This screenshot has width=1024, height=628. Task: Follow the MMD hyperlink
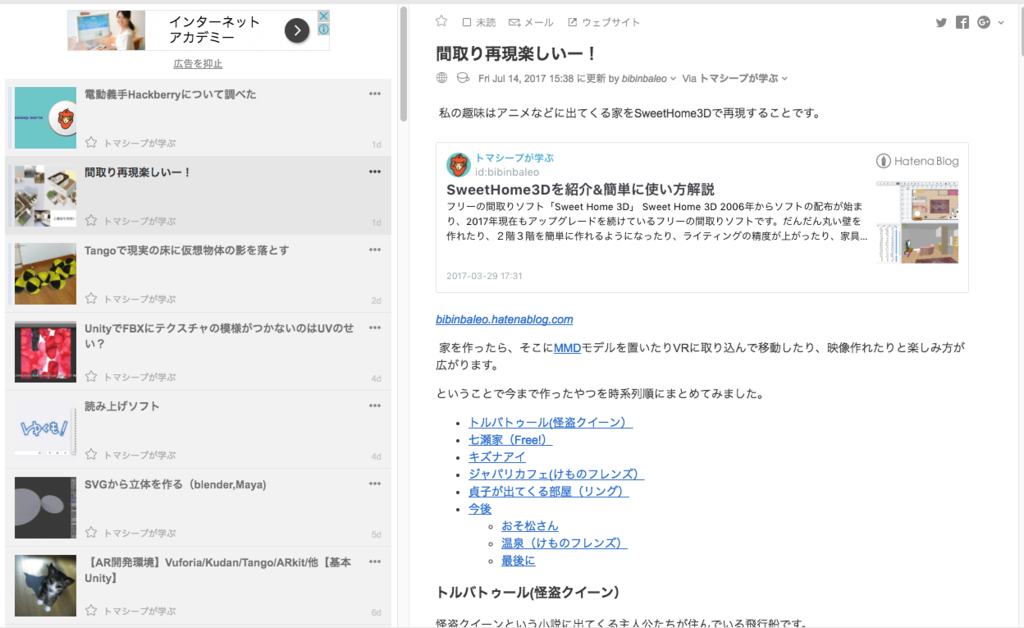[567, 348]
